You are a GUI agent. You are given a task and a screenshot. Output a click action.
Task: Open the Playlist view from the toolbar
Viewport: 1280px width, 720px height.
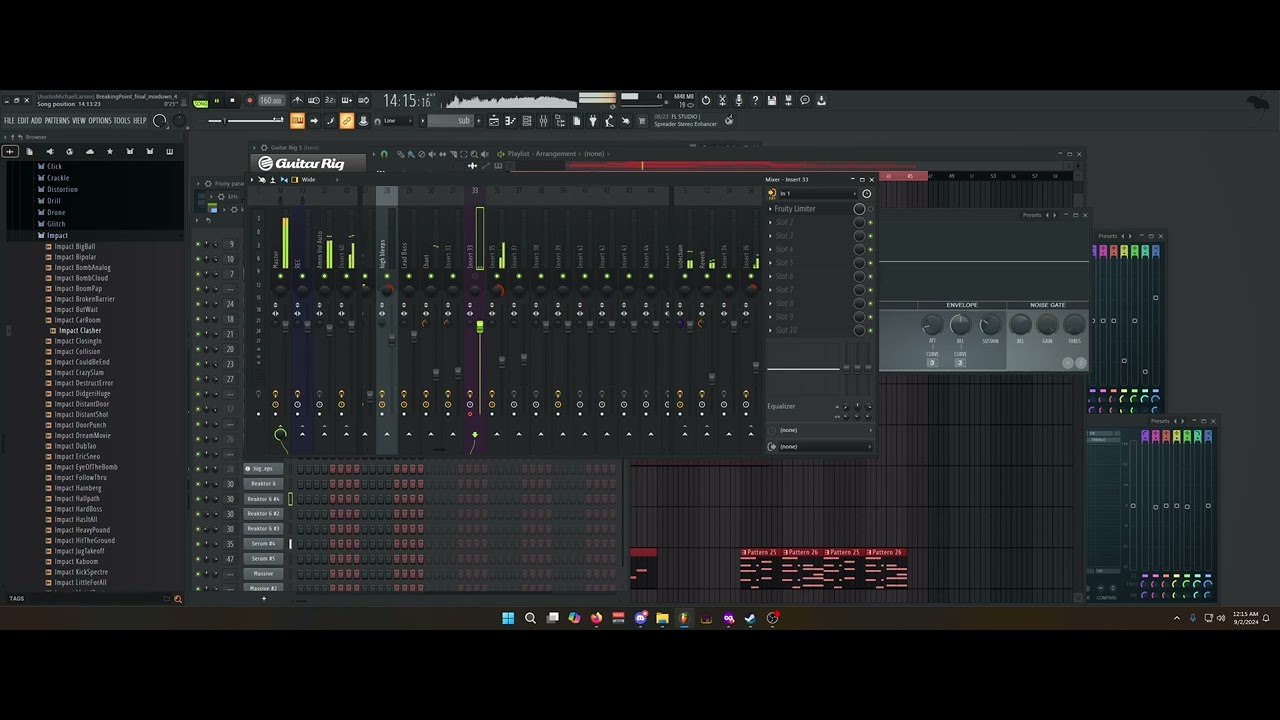tap(494, 121)
